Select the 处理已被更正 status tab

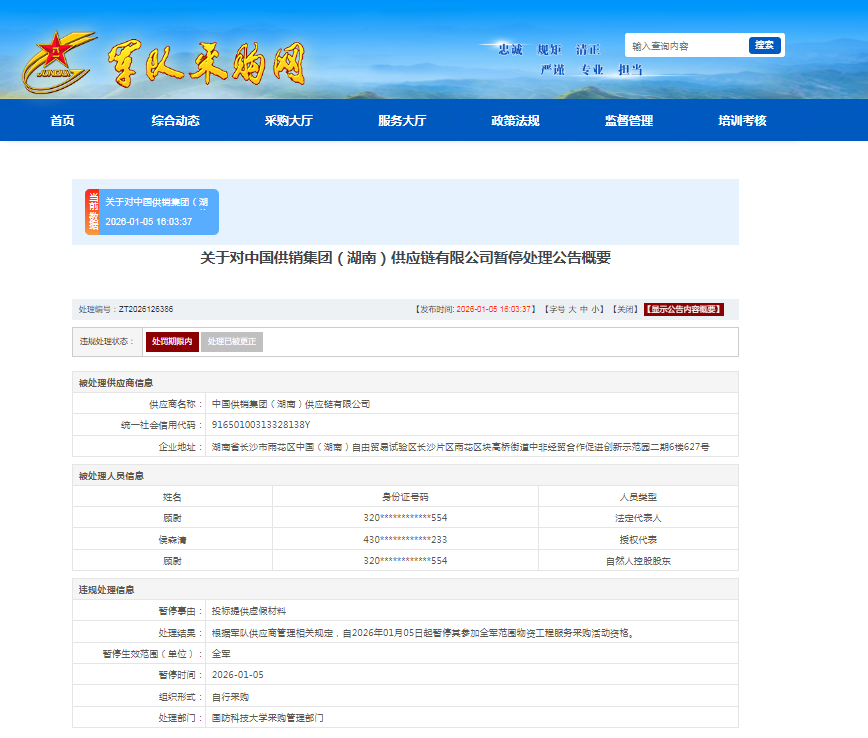[232, 342]
